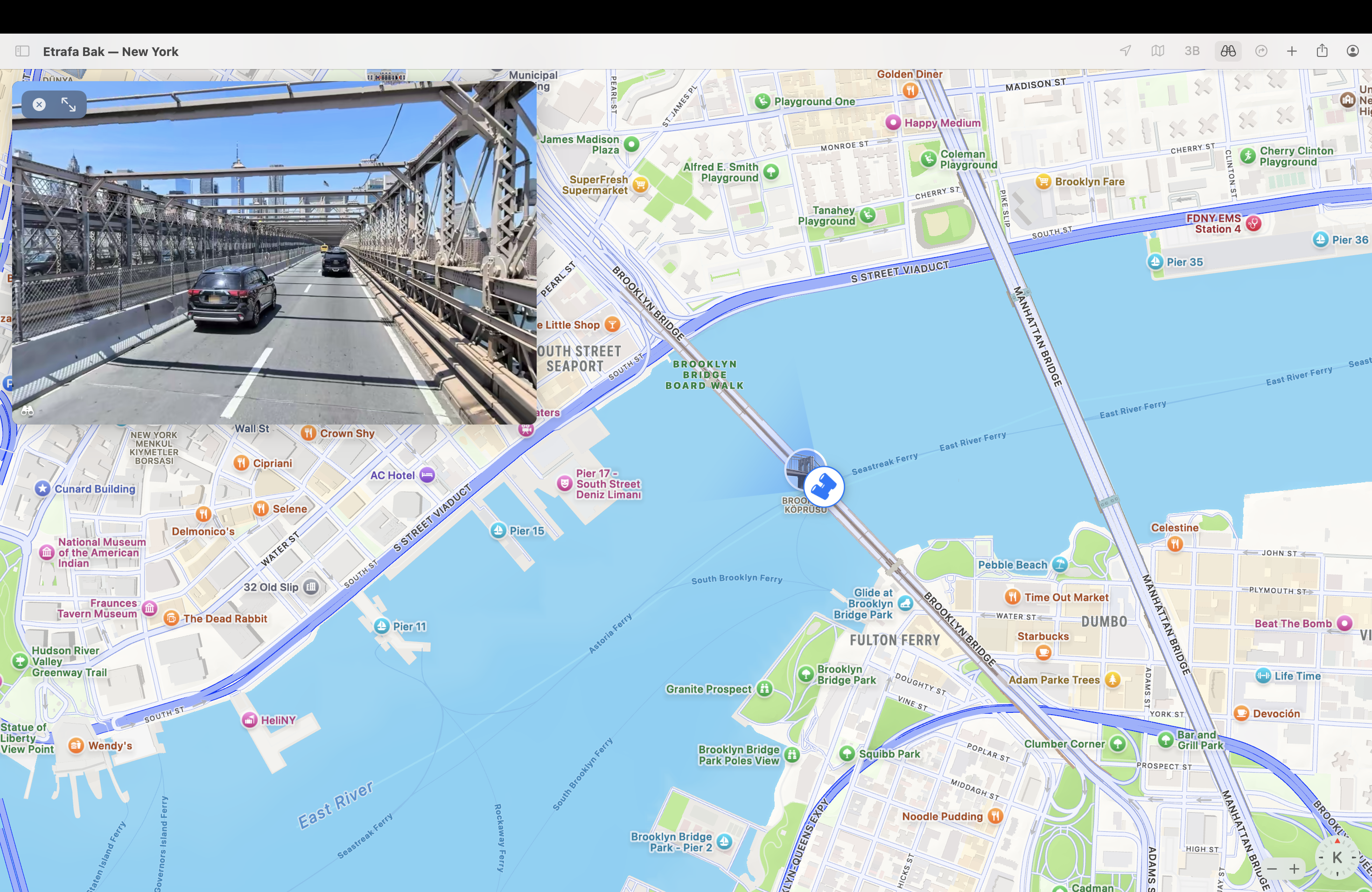Zoom out with the minus button
1372x892 pixels.
(1272, 868)
